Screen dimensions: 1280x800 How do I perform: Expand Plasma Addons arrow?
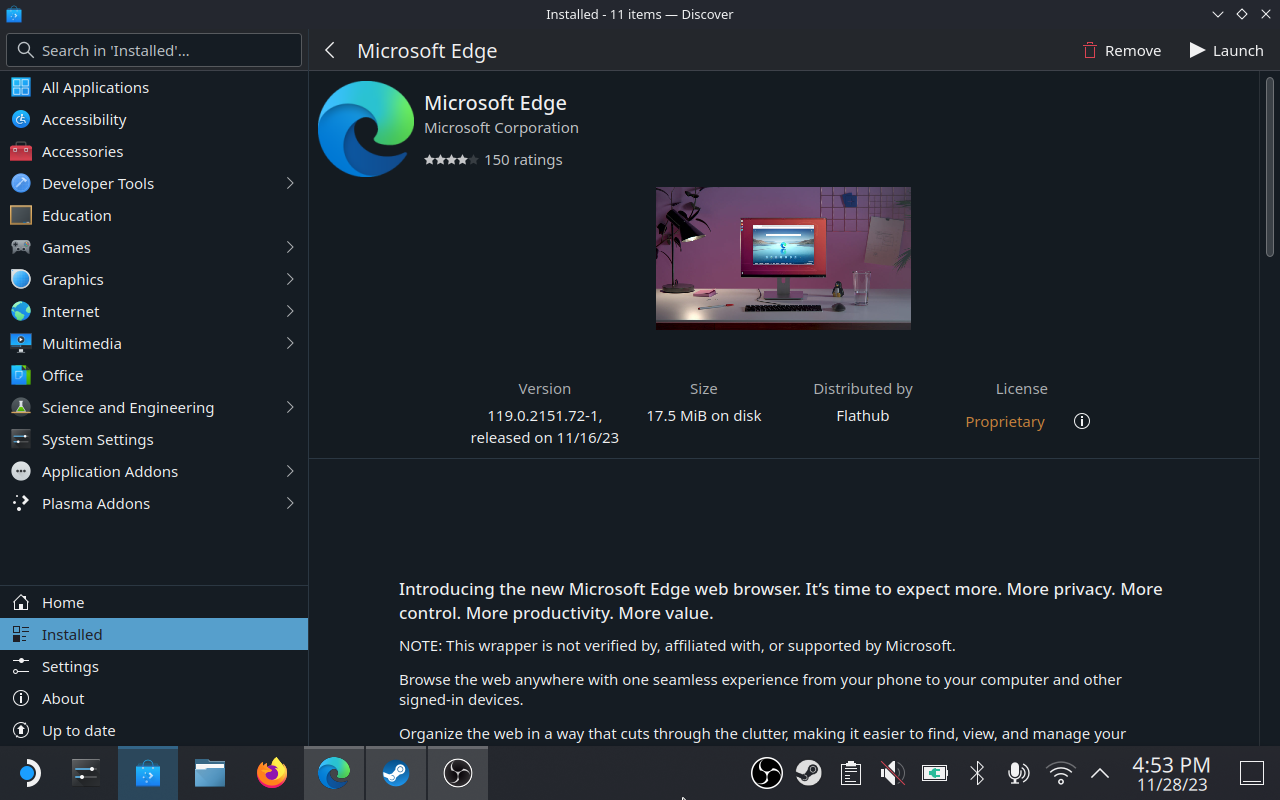click(290, 503)
